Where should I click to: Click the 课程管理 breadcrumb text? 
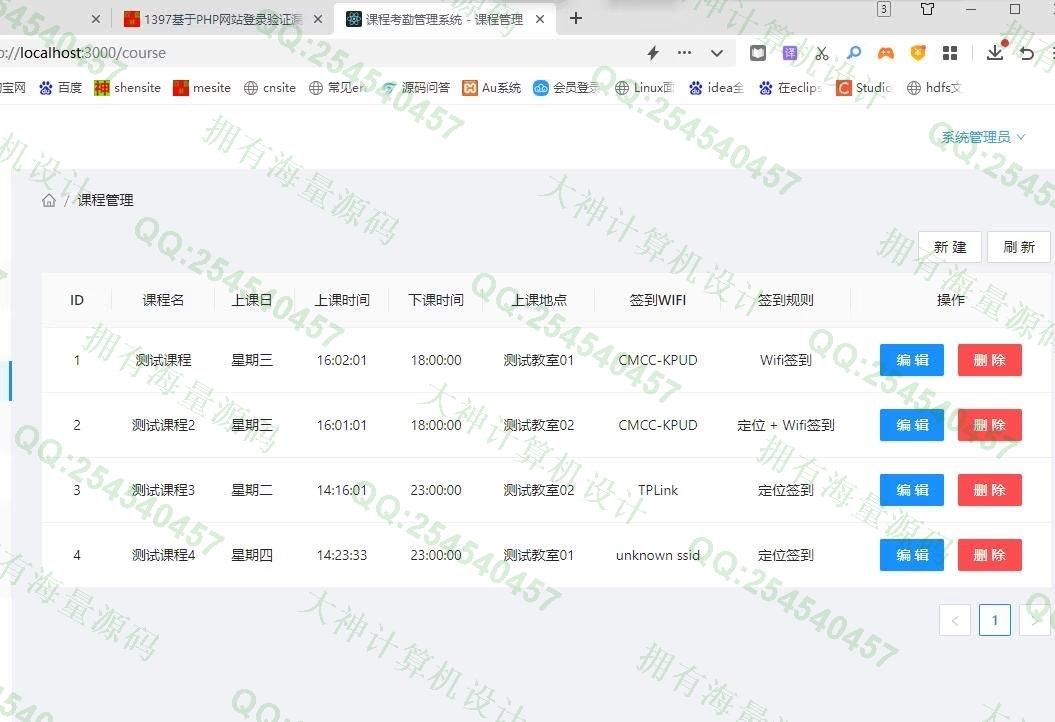105,201
